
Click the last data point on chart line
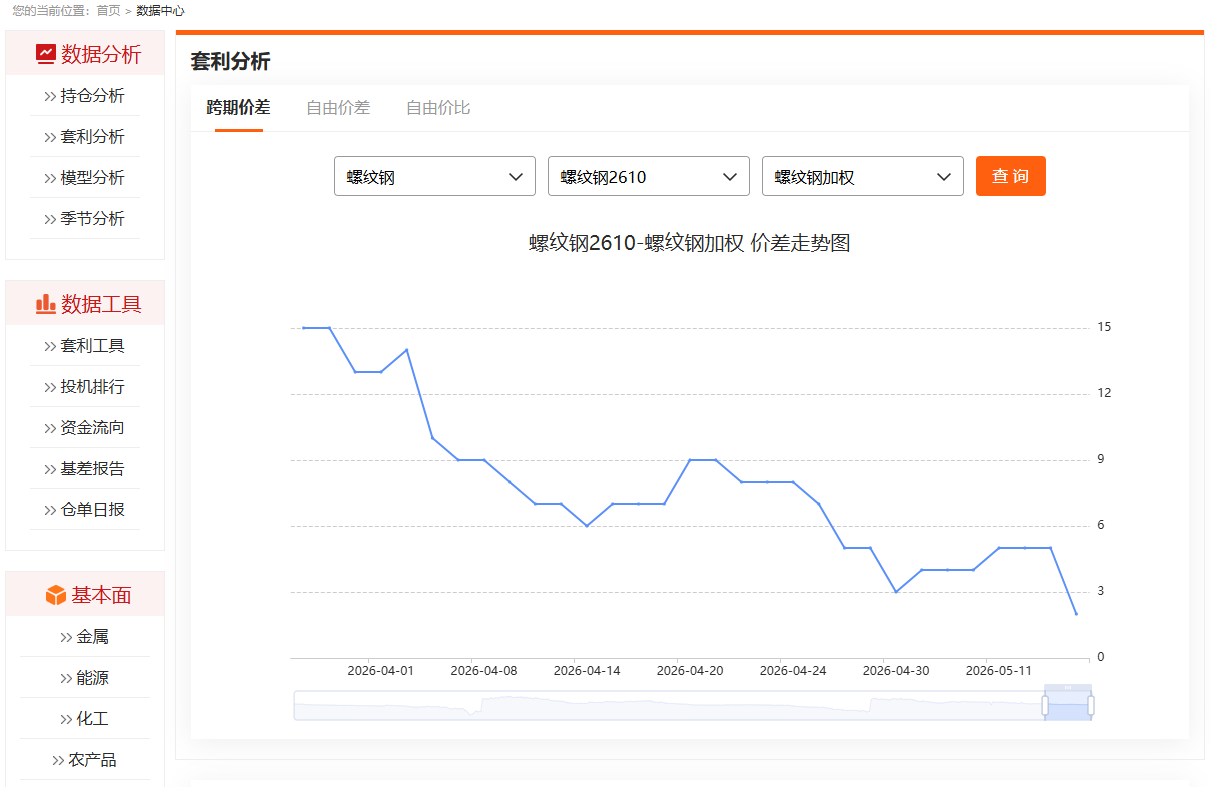pyautogui.click(x=1076, y=614)
